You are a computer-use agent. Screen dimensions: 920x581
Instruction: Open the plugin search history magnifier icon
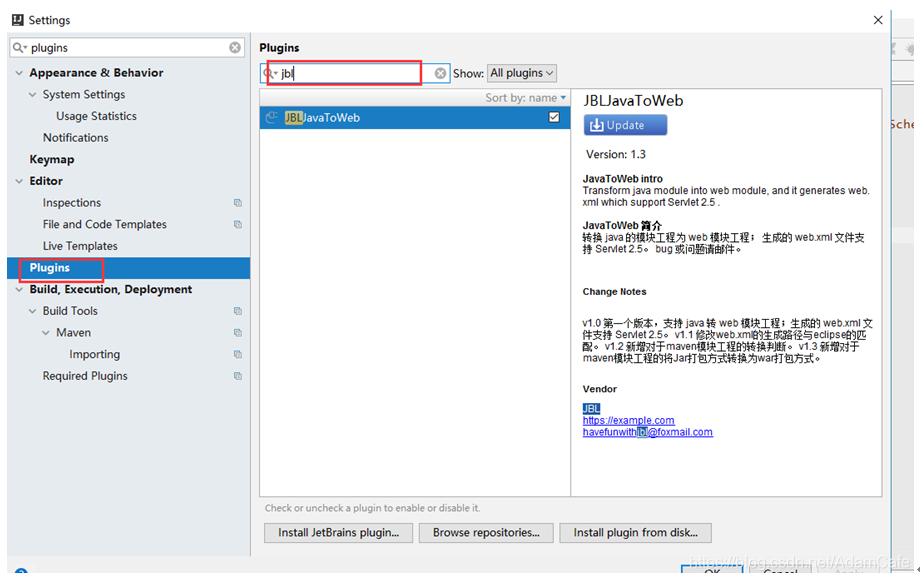270,73
